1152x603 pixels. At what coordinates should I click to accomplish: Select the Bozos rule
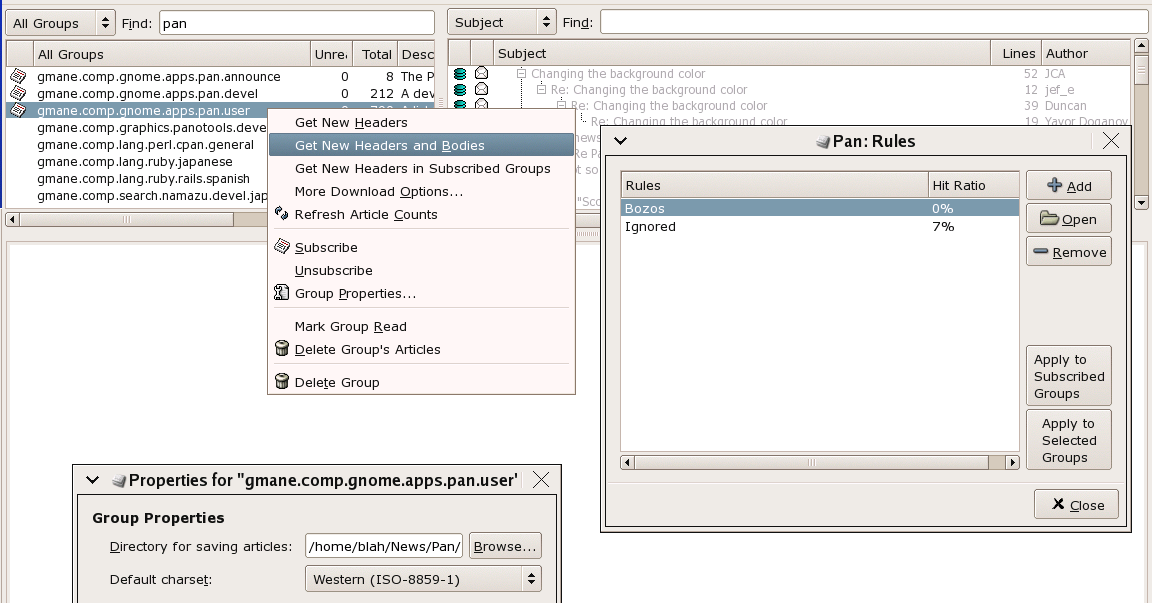pos(820,209)
